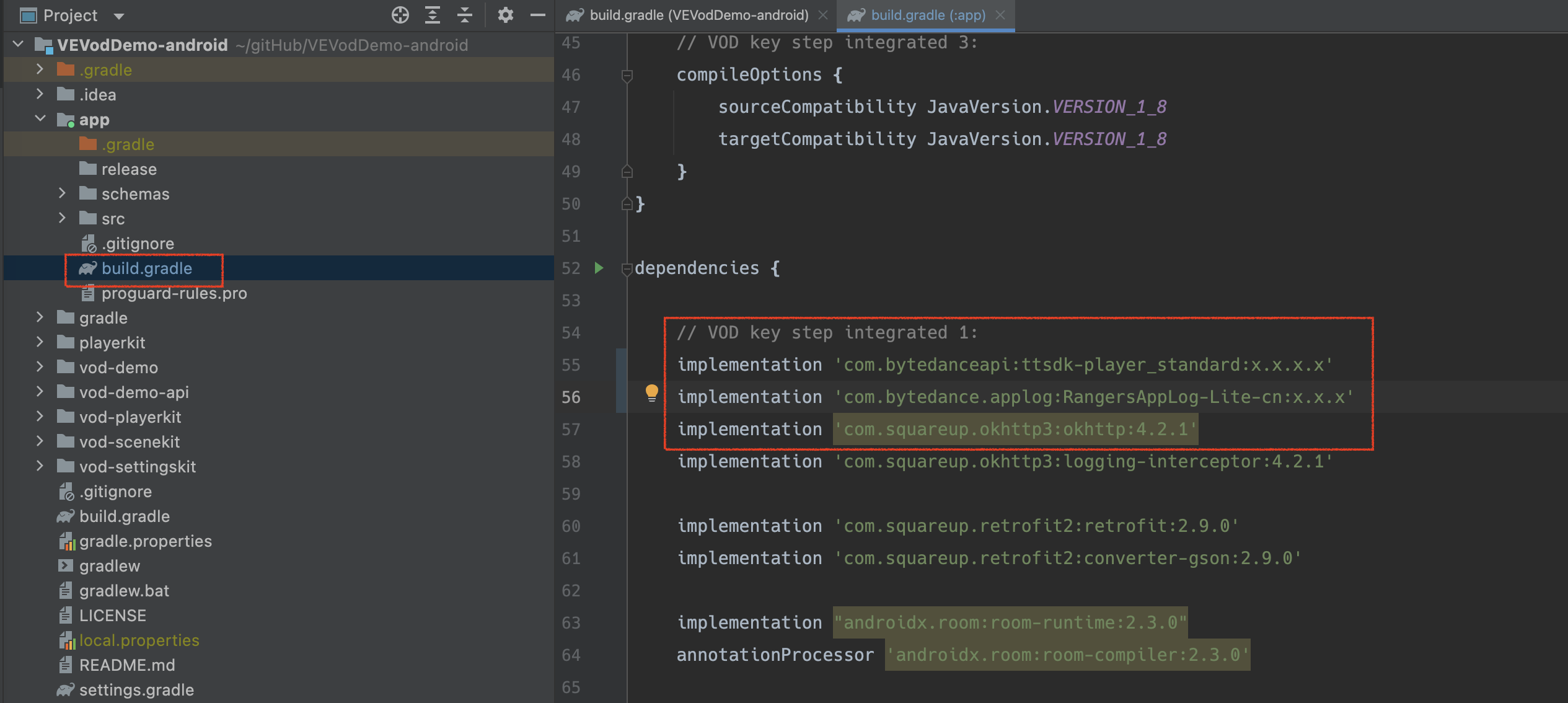
Task: Click the yellow lightbulb intention icon
Action: pos(651,393)
